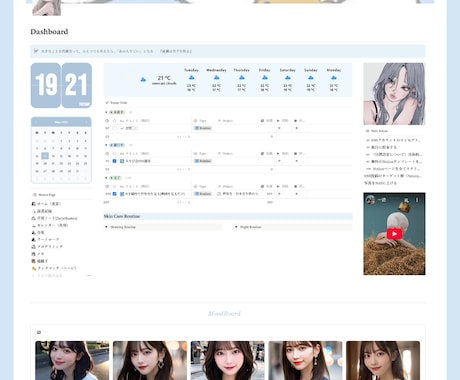This screenshot has width=460, height=380.
Task: Click the list icon beside Next Action heading
Action: (367, 131)
